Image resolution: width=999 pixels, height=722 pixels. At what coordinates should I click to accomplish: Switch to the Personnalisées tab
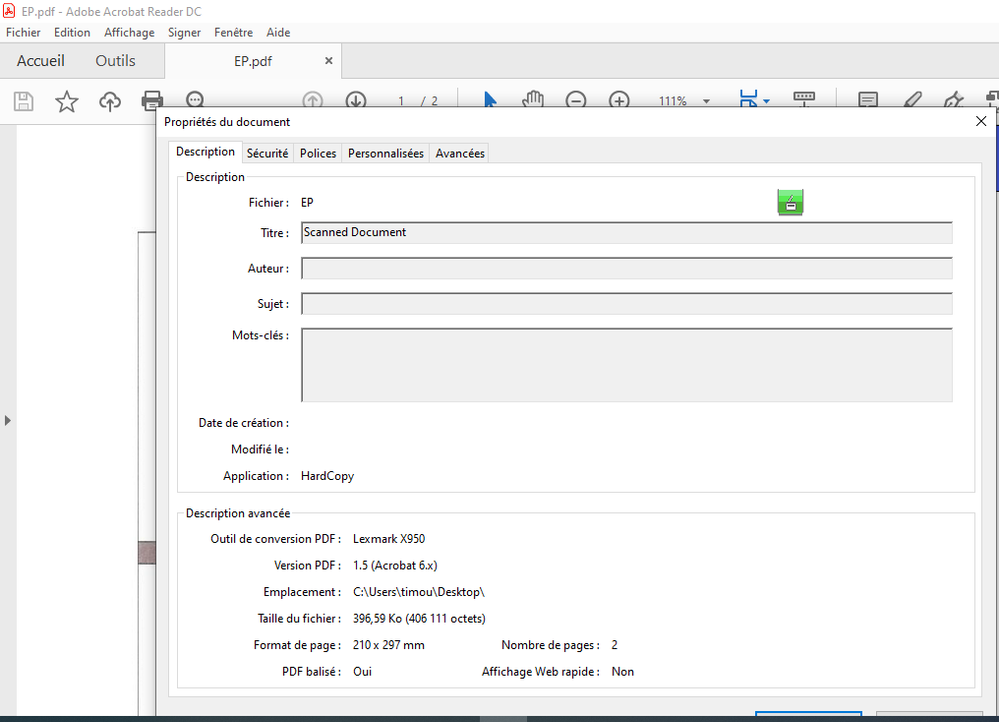pos(384,152)
